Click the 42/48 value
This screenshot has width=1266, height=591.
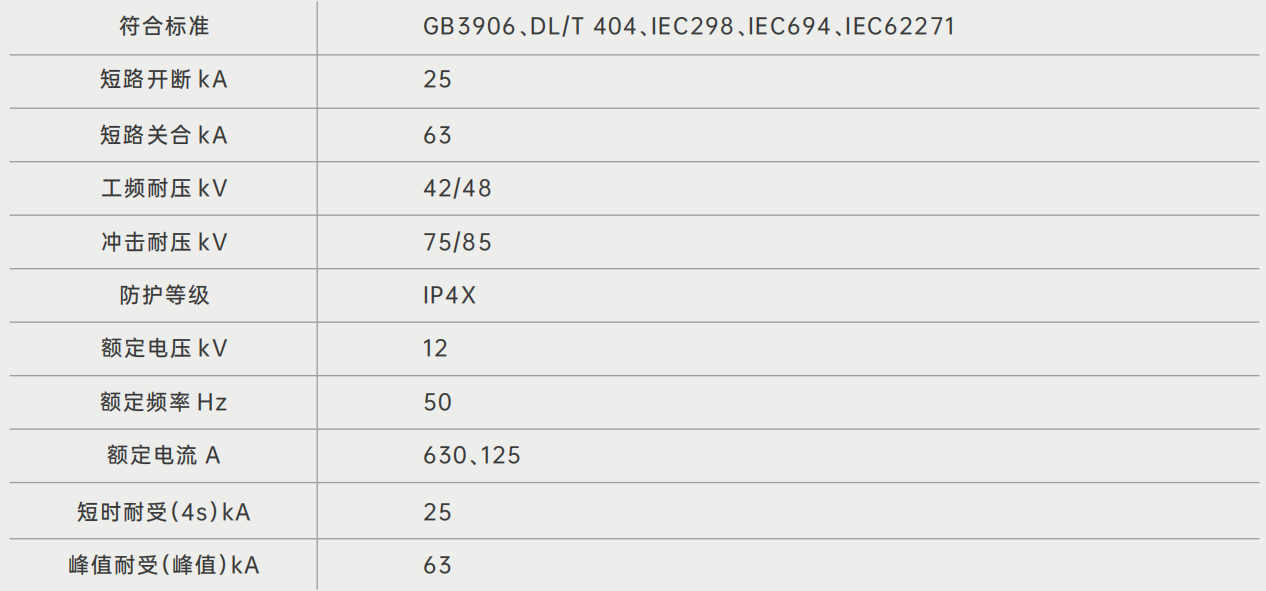[x=457, y=188]
